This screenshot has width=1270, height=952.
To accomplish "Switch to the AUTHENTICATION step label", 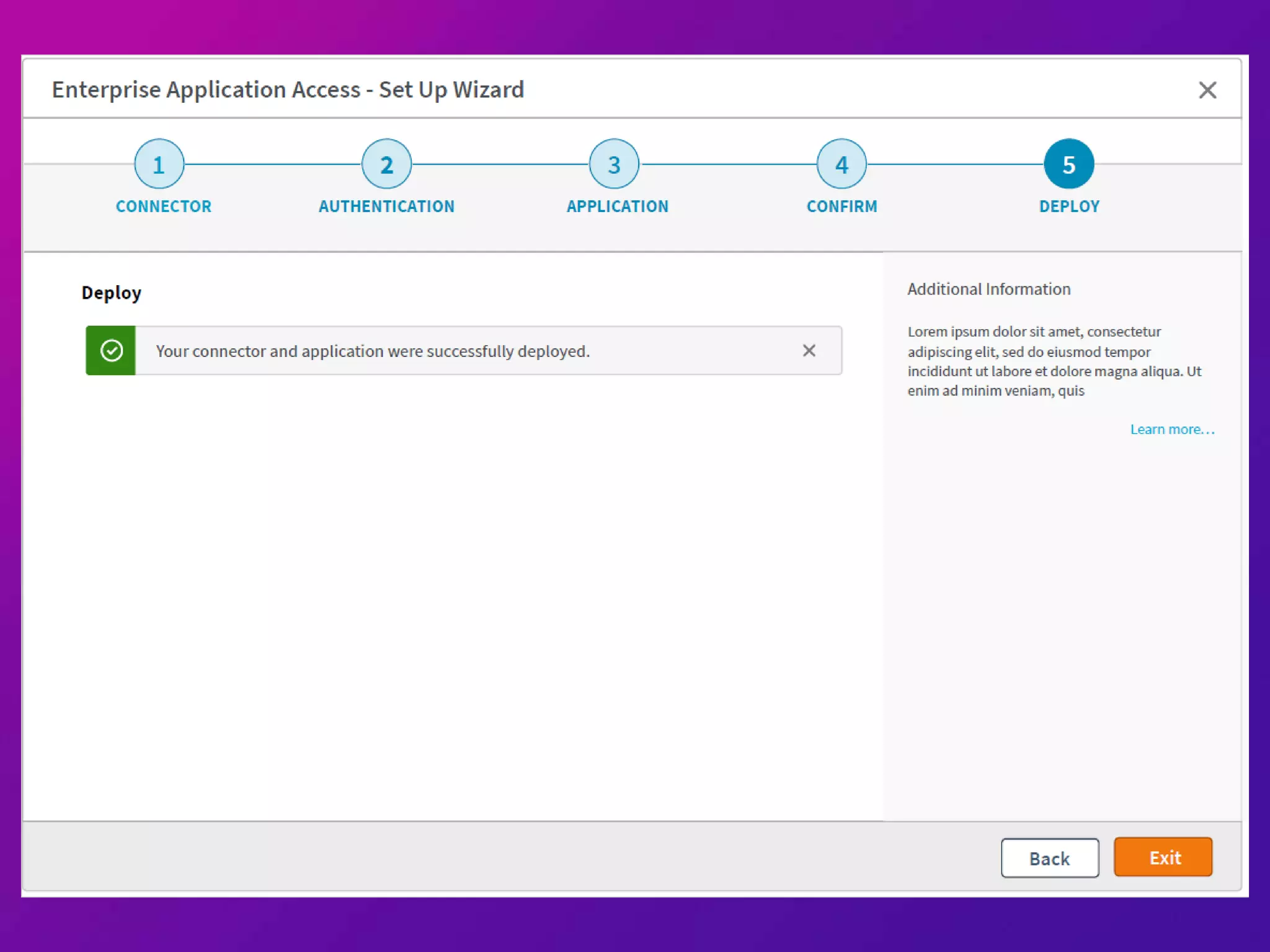I will point(386,206).
